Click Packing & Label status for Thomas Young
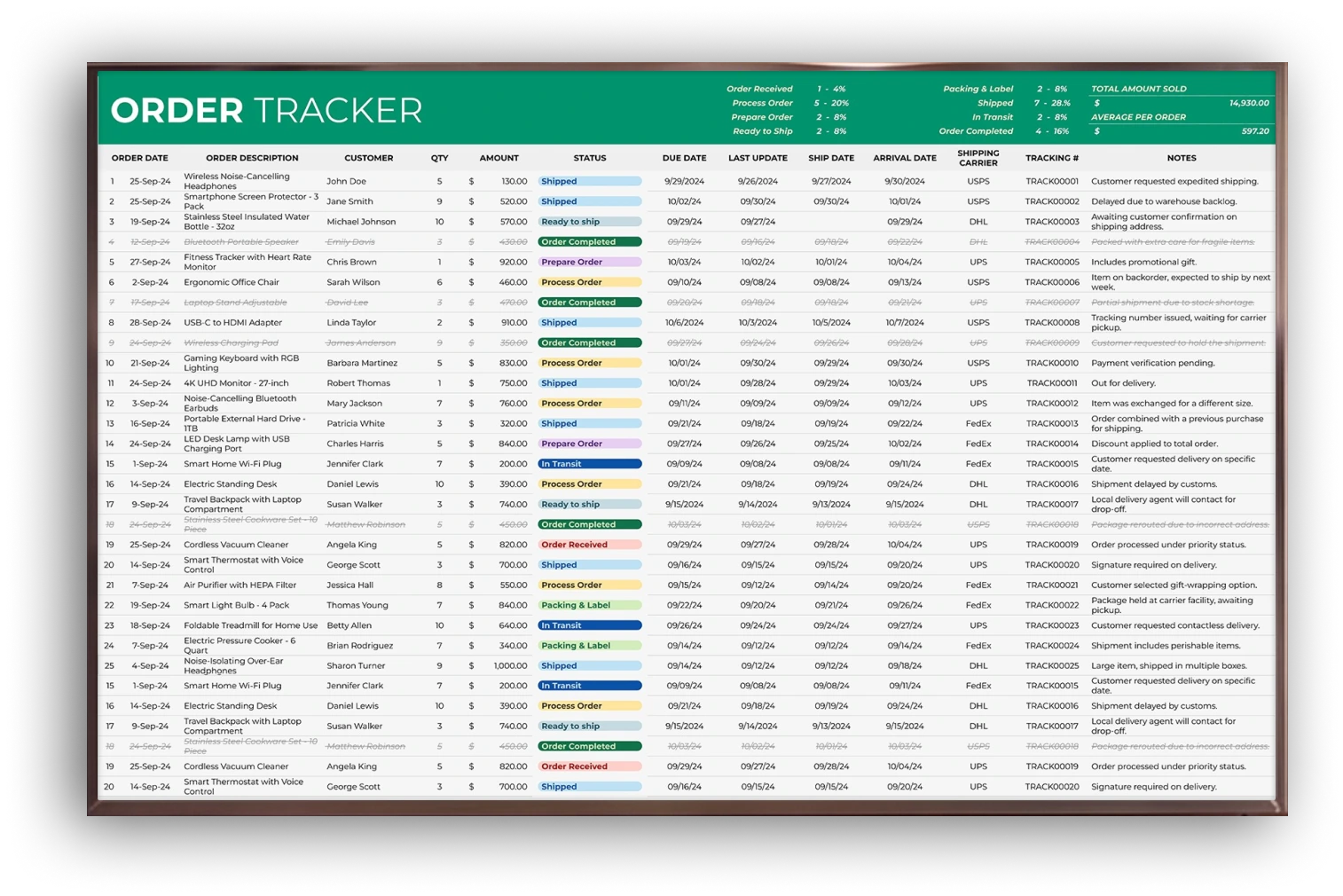The image size is (1343, 896). [x=590, y=605]
